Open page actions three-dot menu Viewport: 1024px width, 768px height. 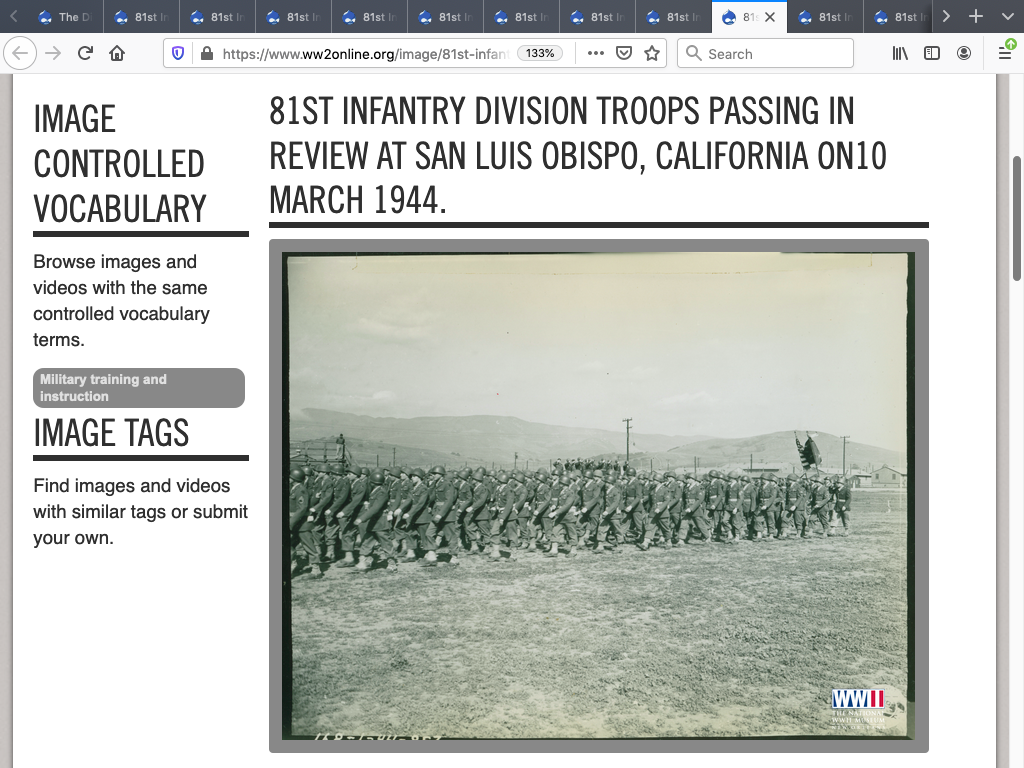[x=596, y=54]
